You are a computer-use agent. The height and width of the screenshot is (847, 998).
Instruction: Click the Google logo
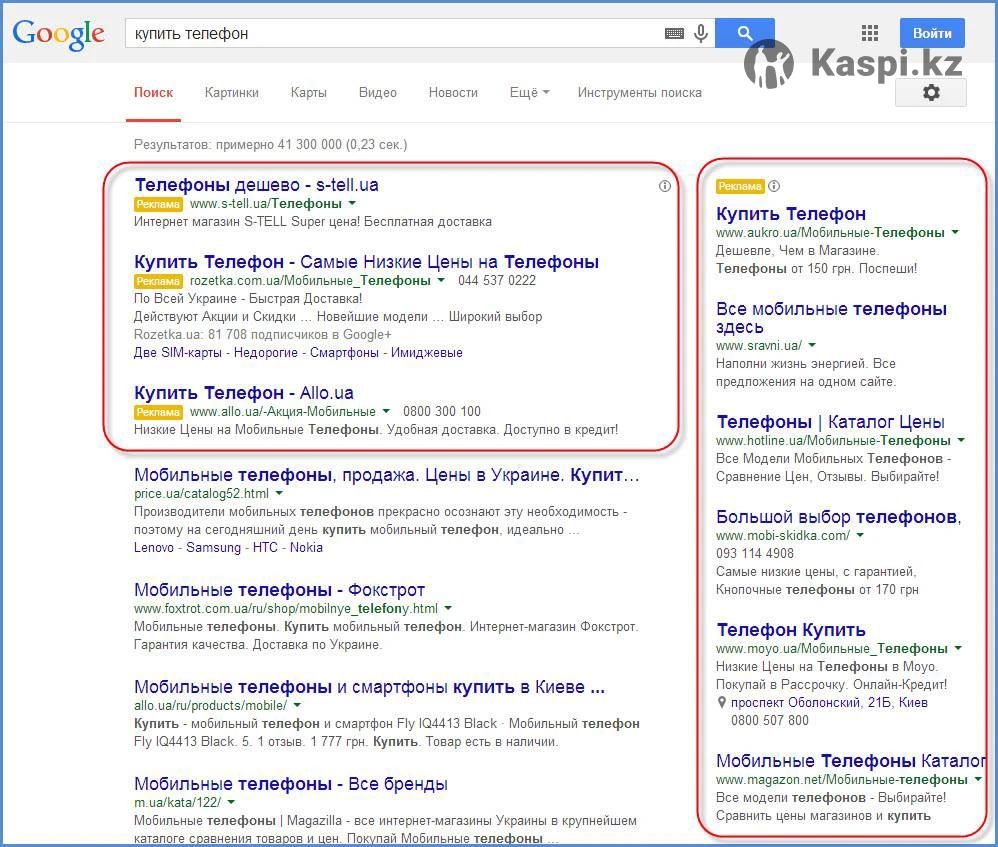(x=58, y=33)
